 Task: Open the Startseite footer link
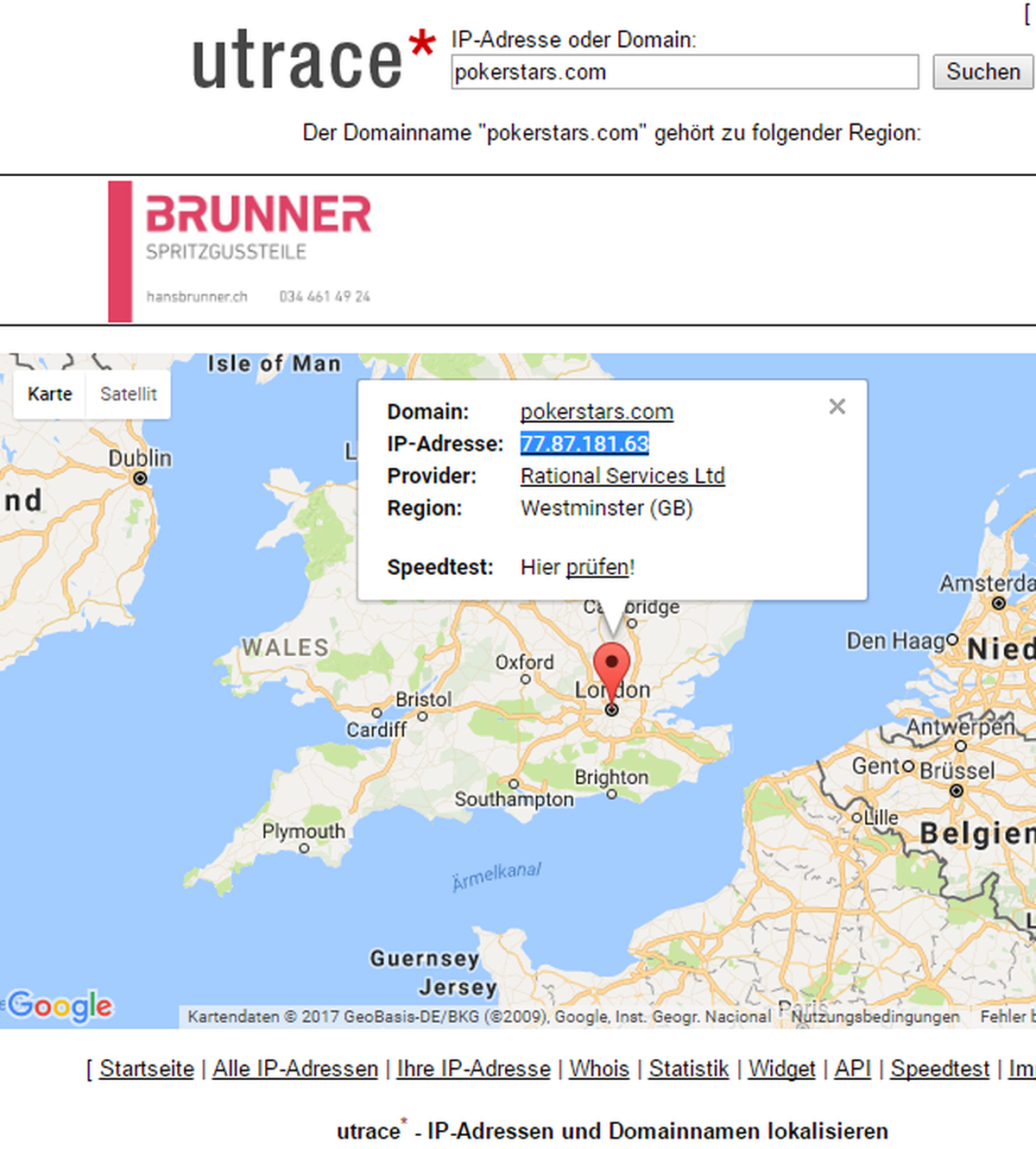tap(147, 1069)
